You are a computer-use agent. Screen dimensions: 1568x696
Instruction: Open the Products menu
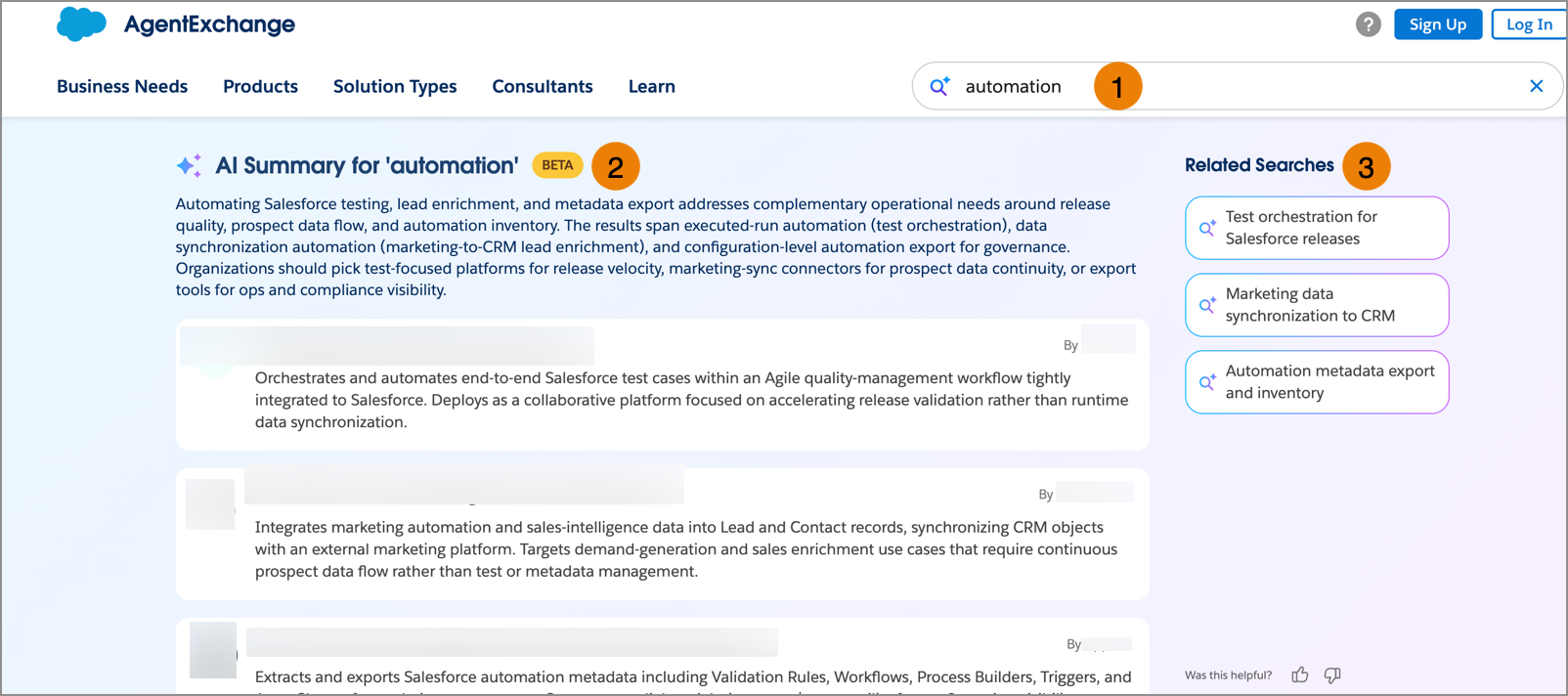pyautogui.click(x=260, y=86)
